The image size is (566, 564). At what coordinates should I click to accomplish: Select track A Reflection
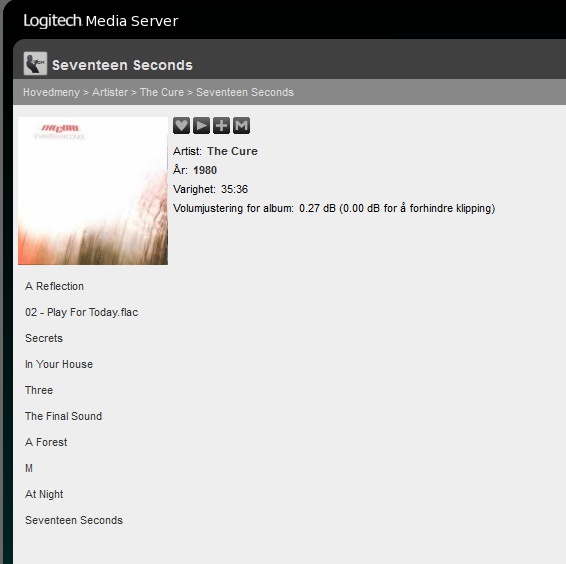coord(55,286)
